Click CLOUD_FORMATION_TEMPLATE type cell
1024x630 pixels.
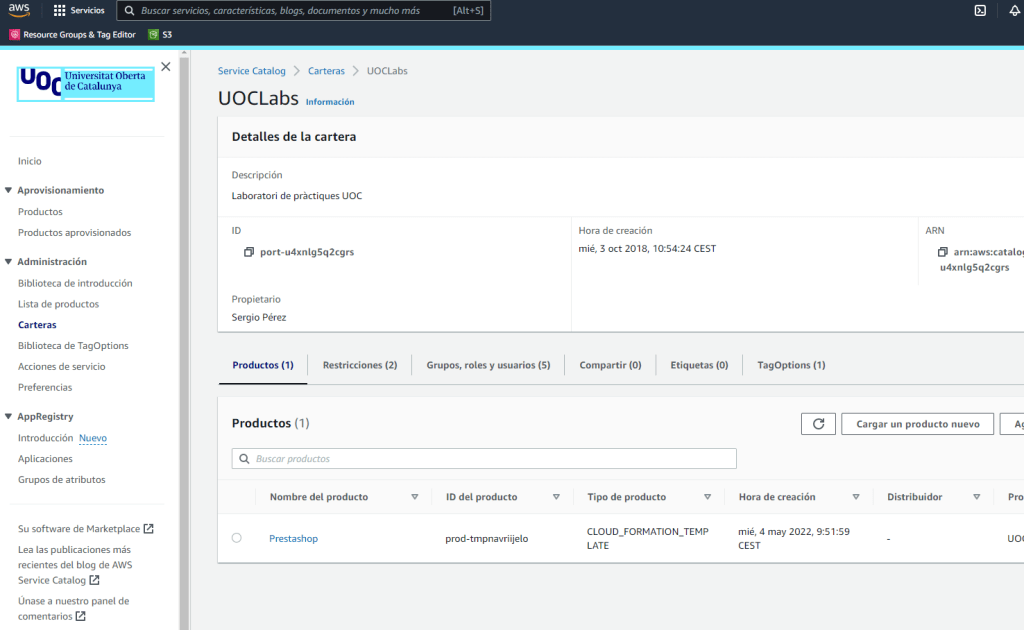click(x=648, y=539)
